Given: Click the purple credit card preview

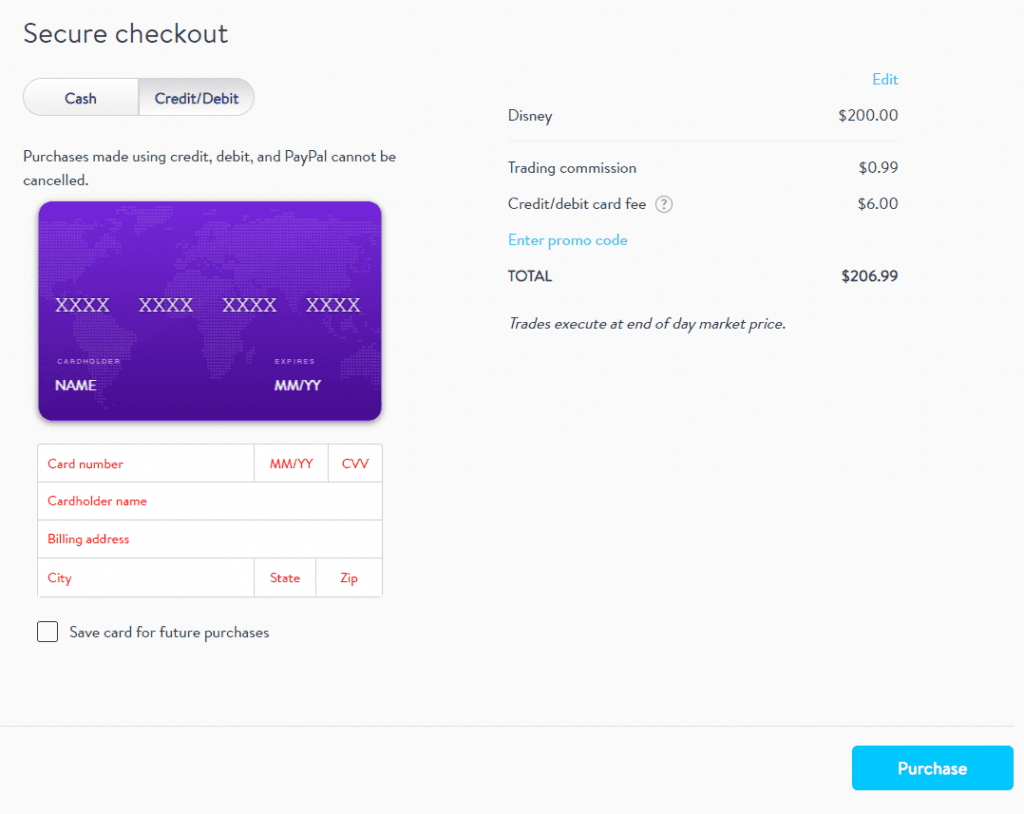Looking at the screenshot, I should coord(210,311).
